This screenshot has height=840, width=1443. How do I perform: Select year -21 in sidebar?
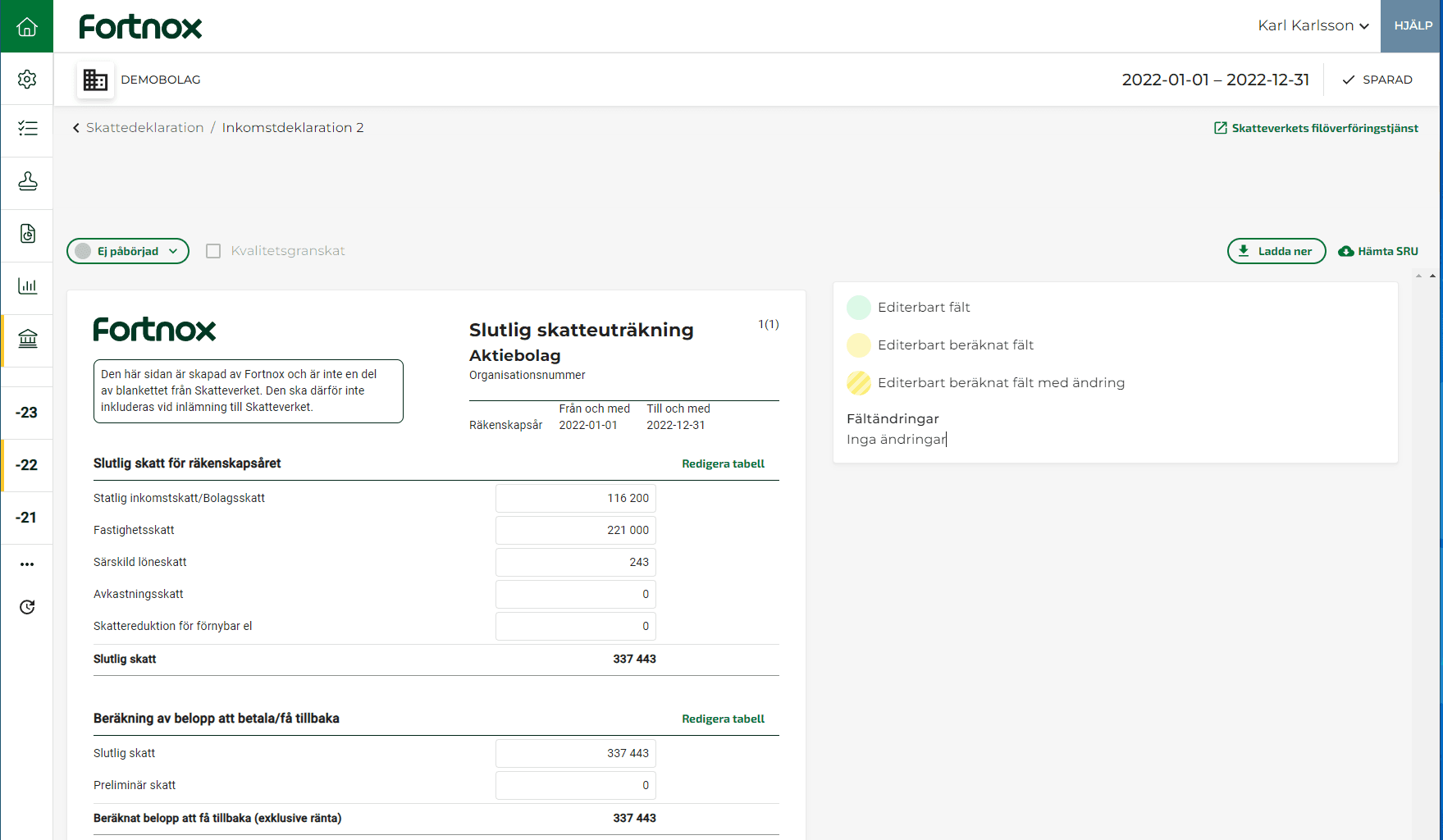click(27, 518)
